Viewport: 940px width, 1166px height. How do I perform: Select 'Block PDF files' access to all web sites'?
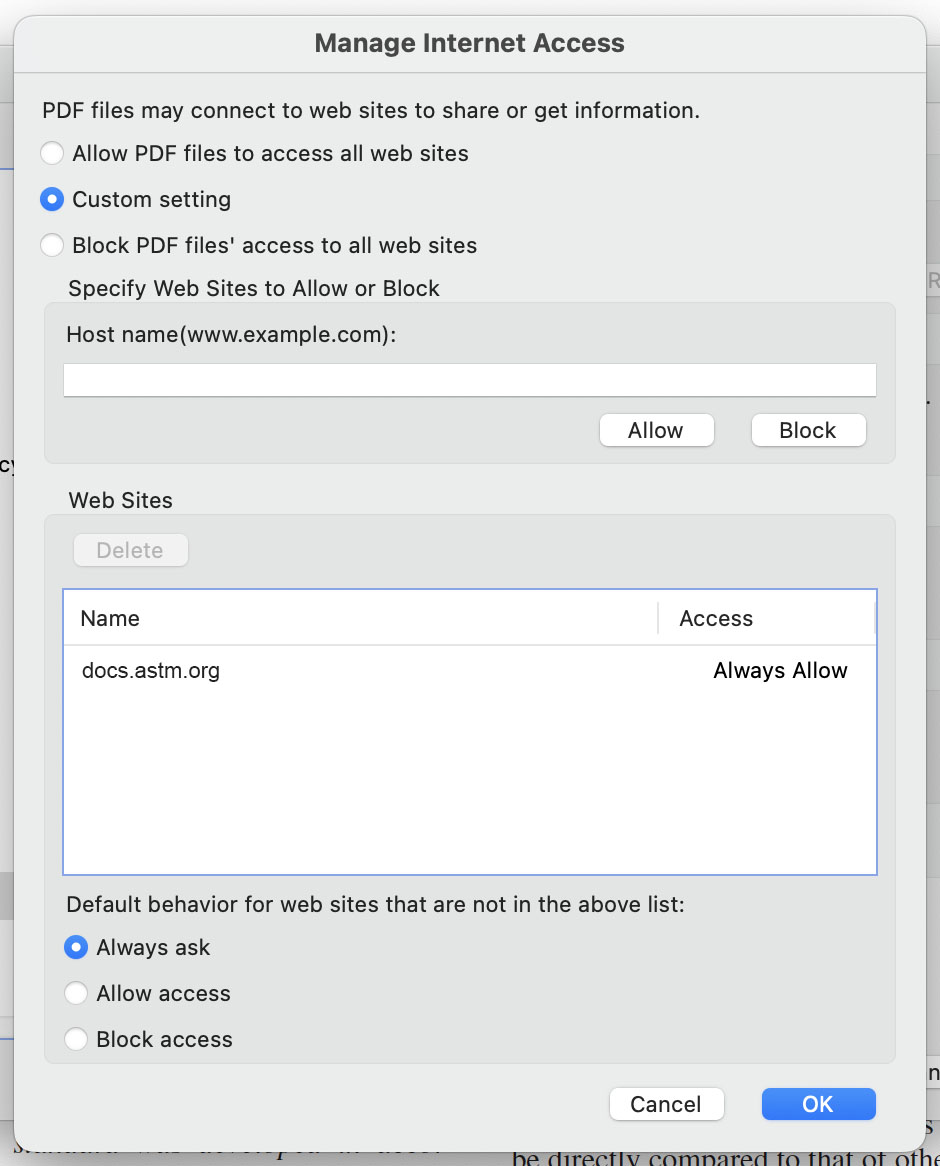[x=52, y=246]
